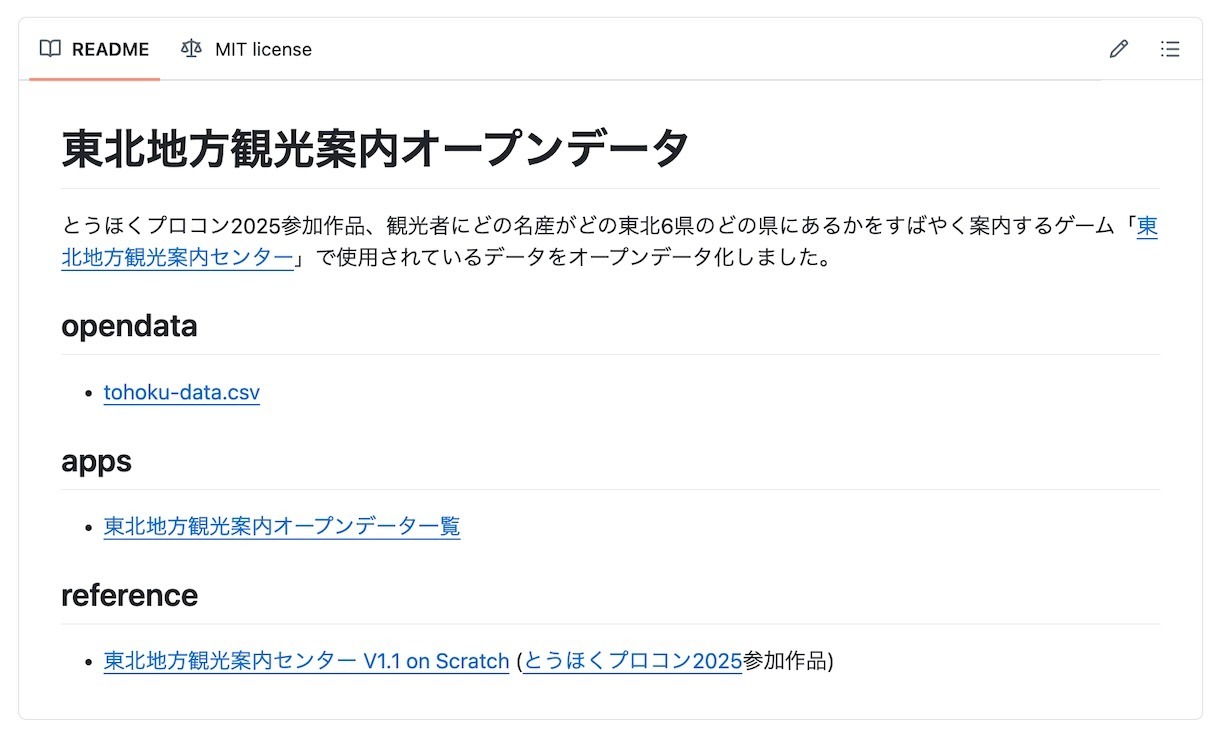Click the bullet point before tohoku-data.csv

pos(89,393)
